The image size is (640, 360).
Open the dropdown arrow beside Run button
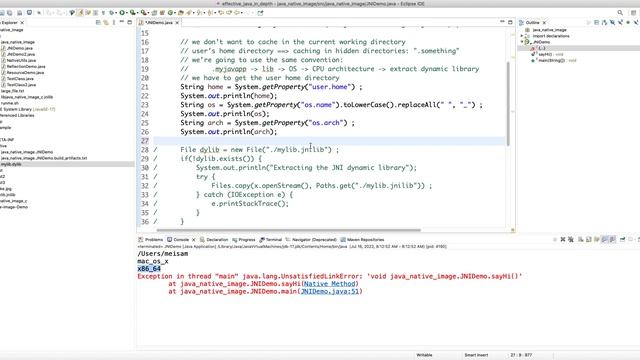pyautogui.click(x=127, y=13)
